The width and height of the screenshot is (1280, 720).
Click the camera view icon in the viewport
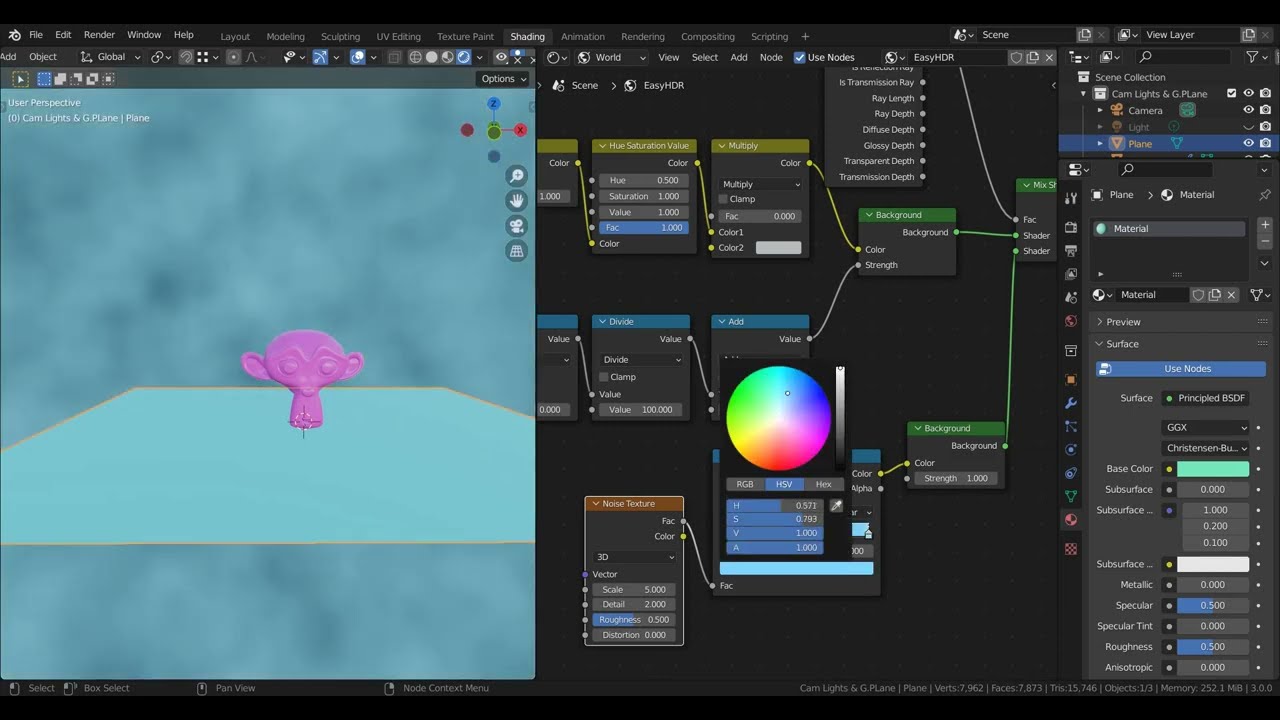tap(516, 226)
